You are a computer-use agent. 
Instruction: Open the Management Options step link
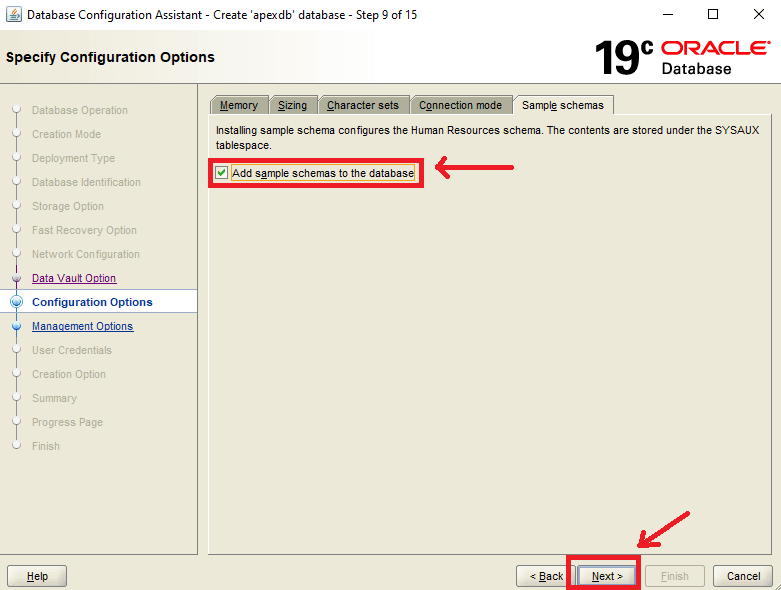click(82, 326)
